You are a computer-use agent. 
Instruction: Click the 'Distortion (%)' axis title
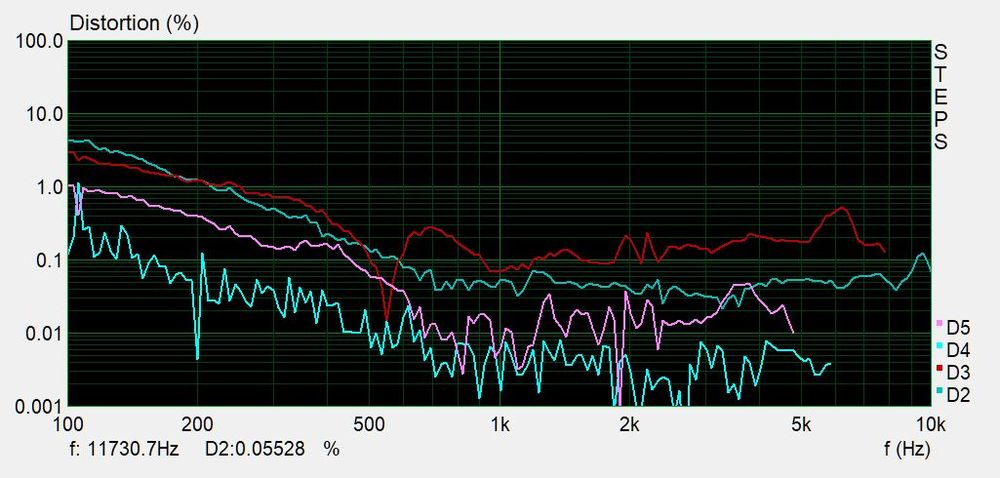coord(134,24)
